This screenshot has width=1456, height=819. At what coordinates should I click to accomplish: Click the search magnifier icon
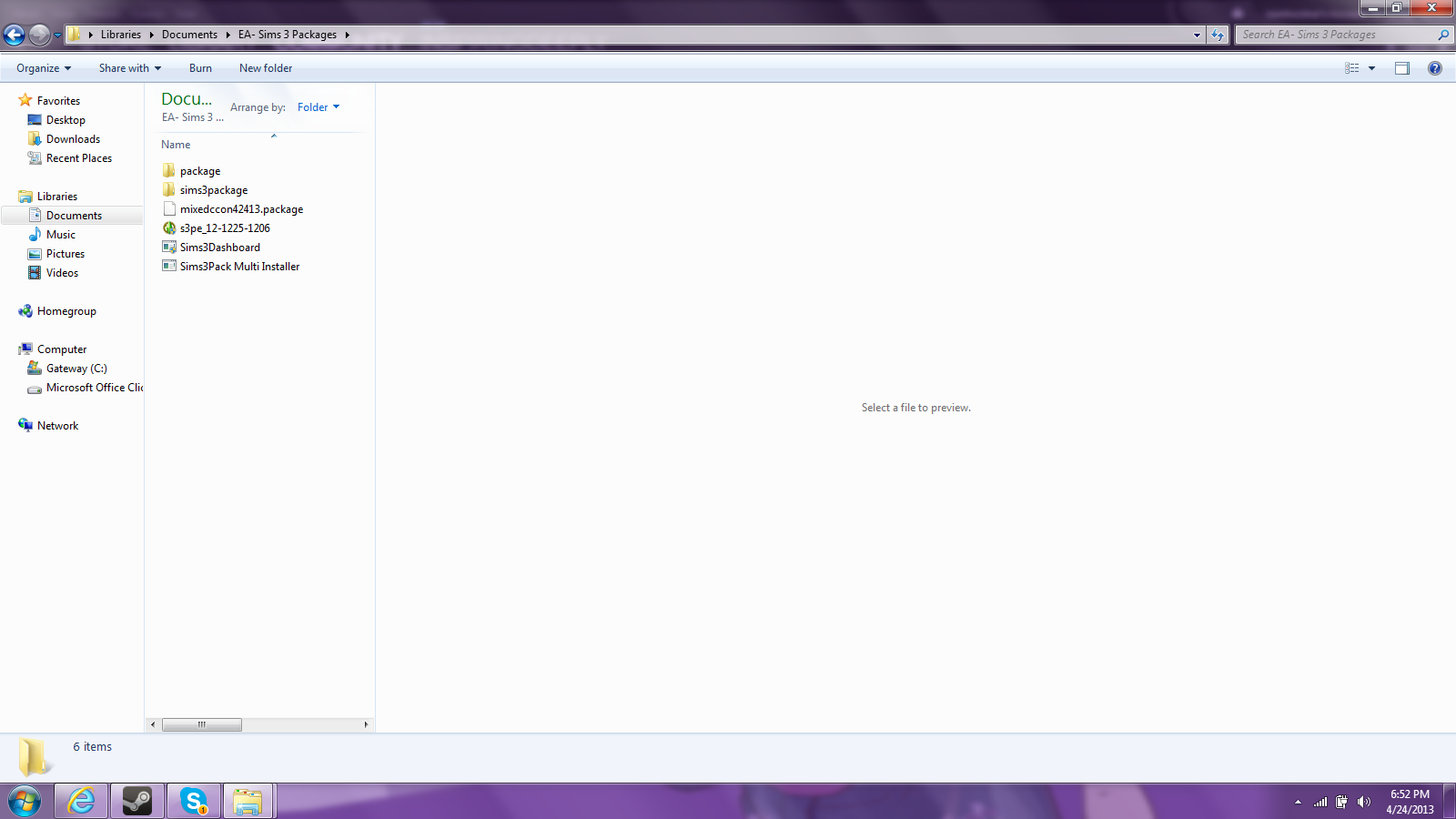(1443, 35)
